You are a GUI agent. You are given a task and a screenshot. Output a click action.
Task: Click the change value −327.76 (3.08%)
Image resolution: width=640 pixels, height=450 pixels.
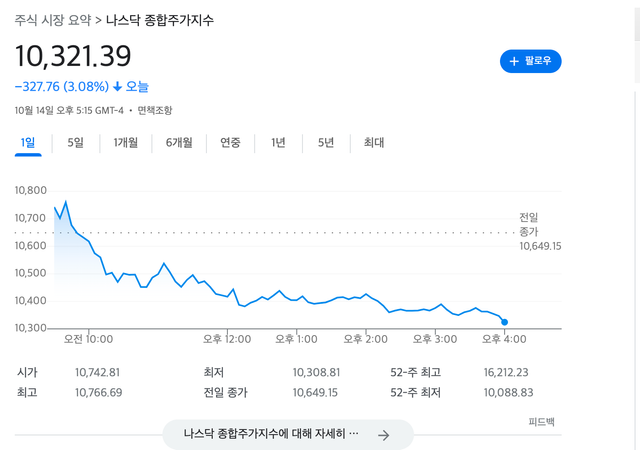pos(62,87)
